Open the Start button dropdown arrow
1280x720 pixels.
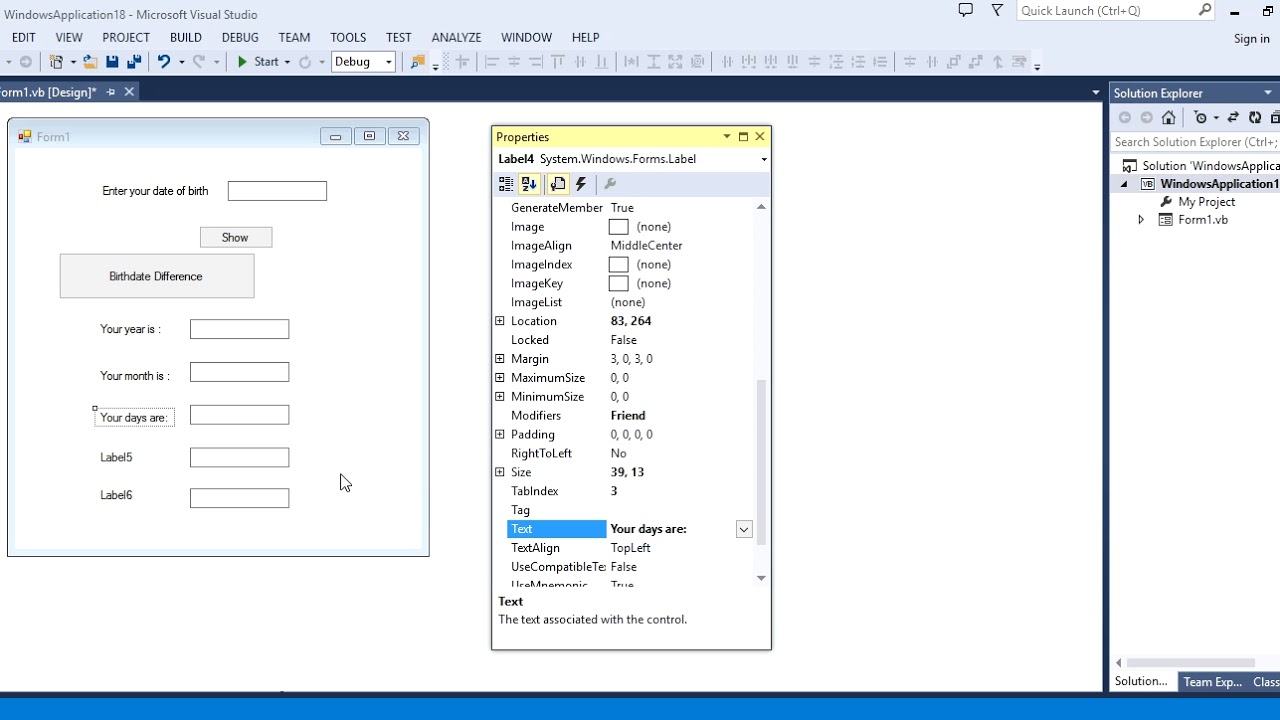coord(287,62)
